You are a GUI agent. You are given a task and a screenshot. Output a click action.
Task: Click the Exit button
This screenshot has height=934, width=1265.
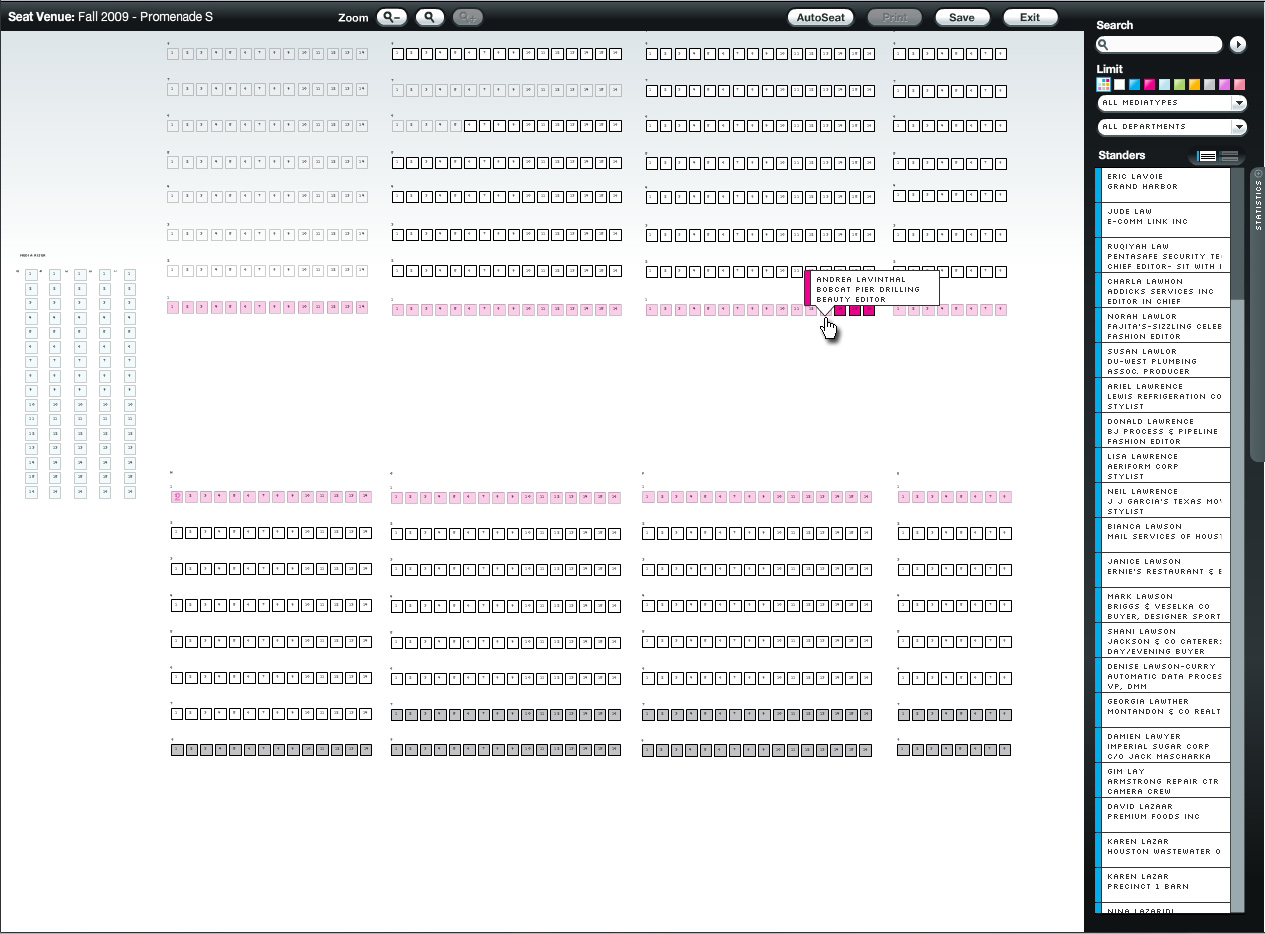coord(1030,17)
